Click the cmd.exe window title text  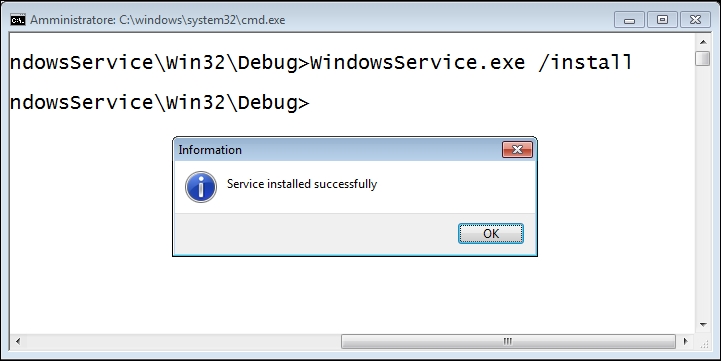[x=158, y=20]
